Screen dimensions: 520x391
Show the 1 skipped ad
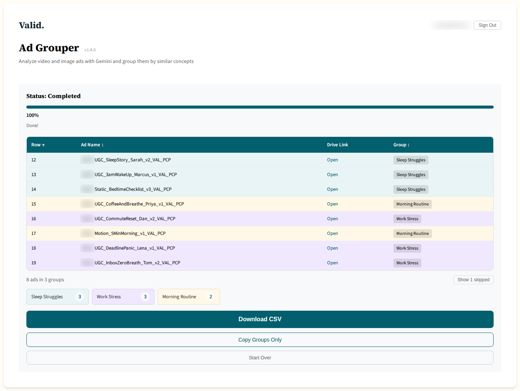[x=473, y=279]
